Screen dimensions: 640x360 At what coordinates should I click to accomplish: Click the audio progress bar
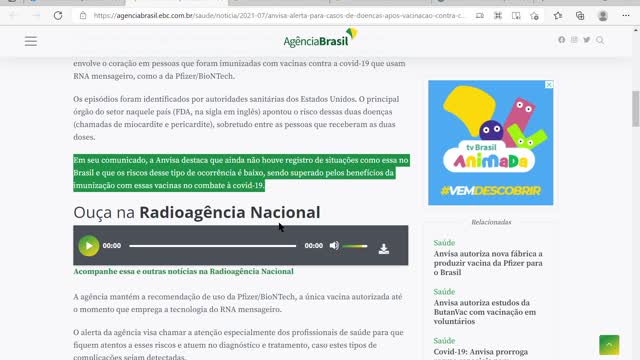pos(213,246)
